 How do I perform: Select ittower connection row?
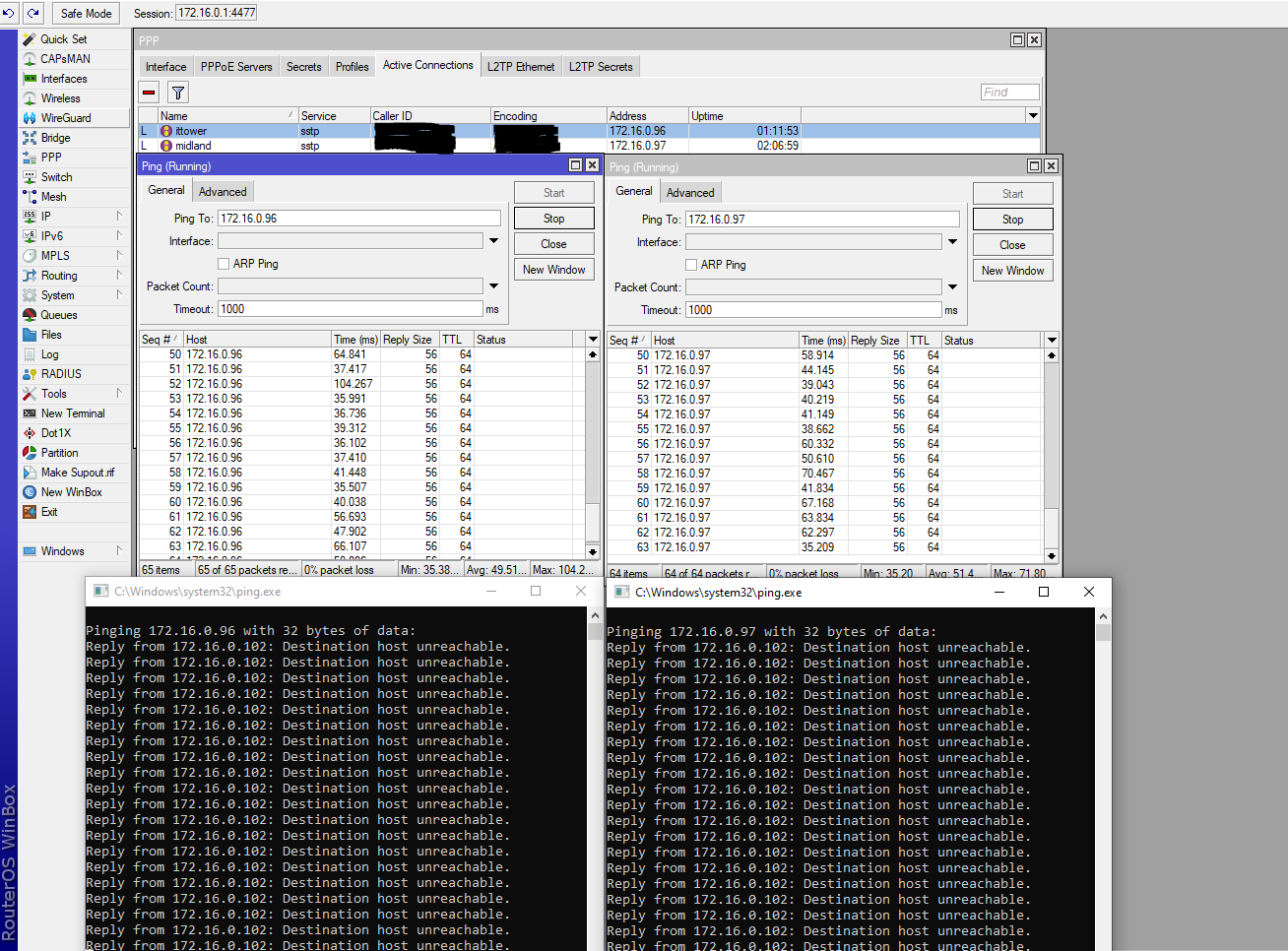(591, 131)
